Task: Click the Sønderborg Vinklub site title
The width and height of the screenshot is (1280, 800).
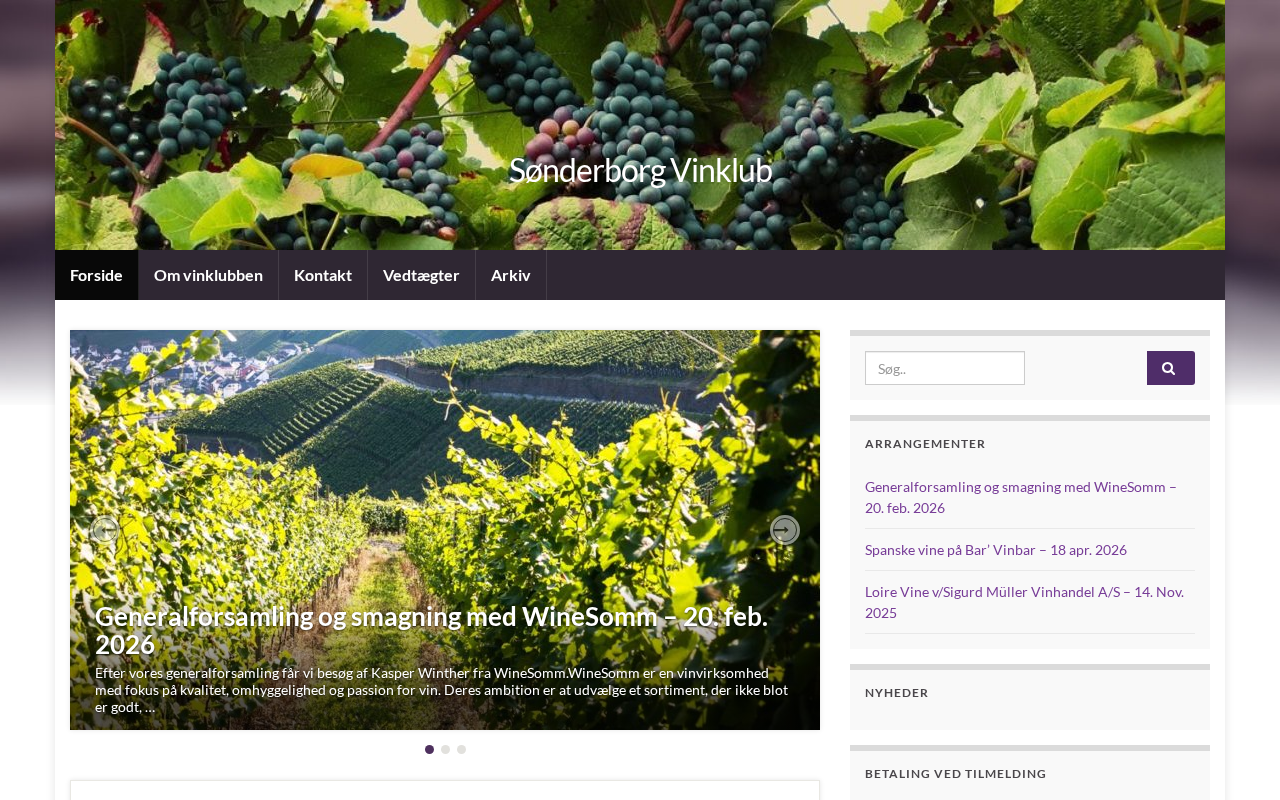Action: [640, 170]
